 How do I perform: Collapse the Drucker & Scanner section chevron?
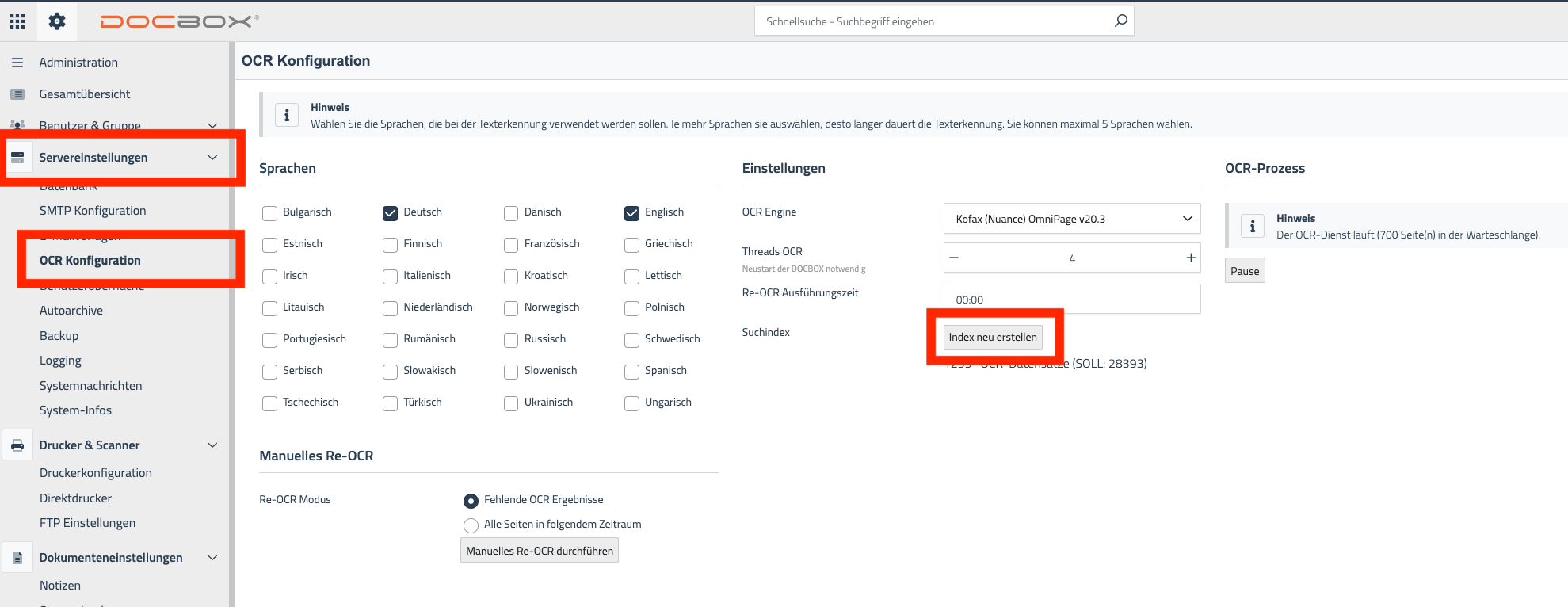coord(212,445)
